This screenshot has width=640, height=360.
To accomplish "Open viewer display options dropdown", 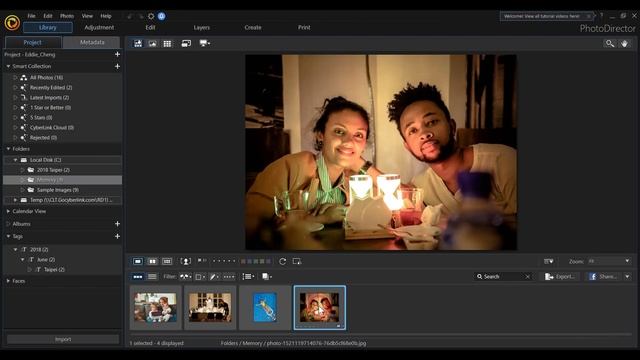I will pos(549,261).
